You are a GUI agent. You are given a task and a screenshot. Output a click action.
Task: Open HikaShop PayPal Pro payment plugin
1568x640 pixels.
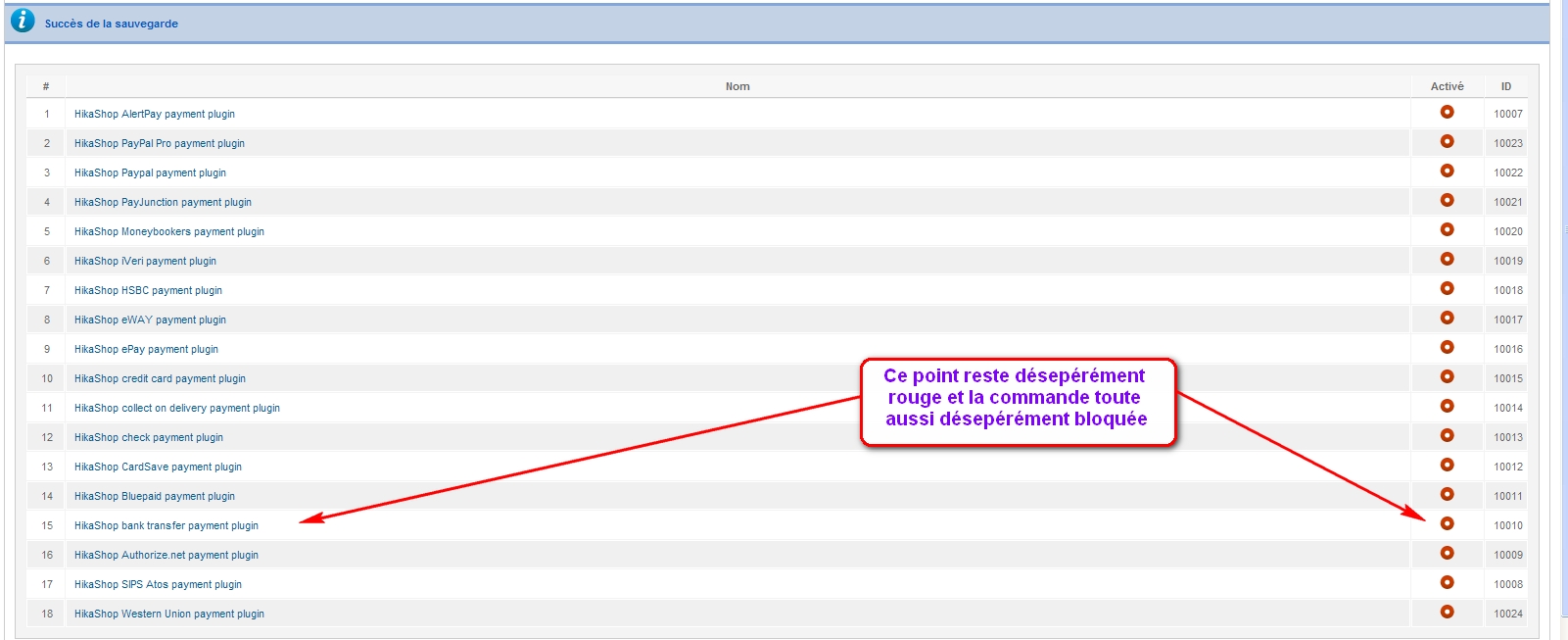click(160, 144)
